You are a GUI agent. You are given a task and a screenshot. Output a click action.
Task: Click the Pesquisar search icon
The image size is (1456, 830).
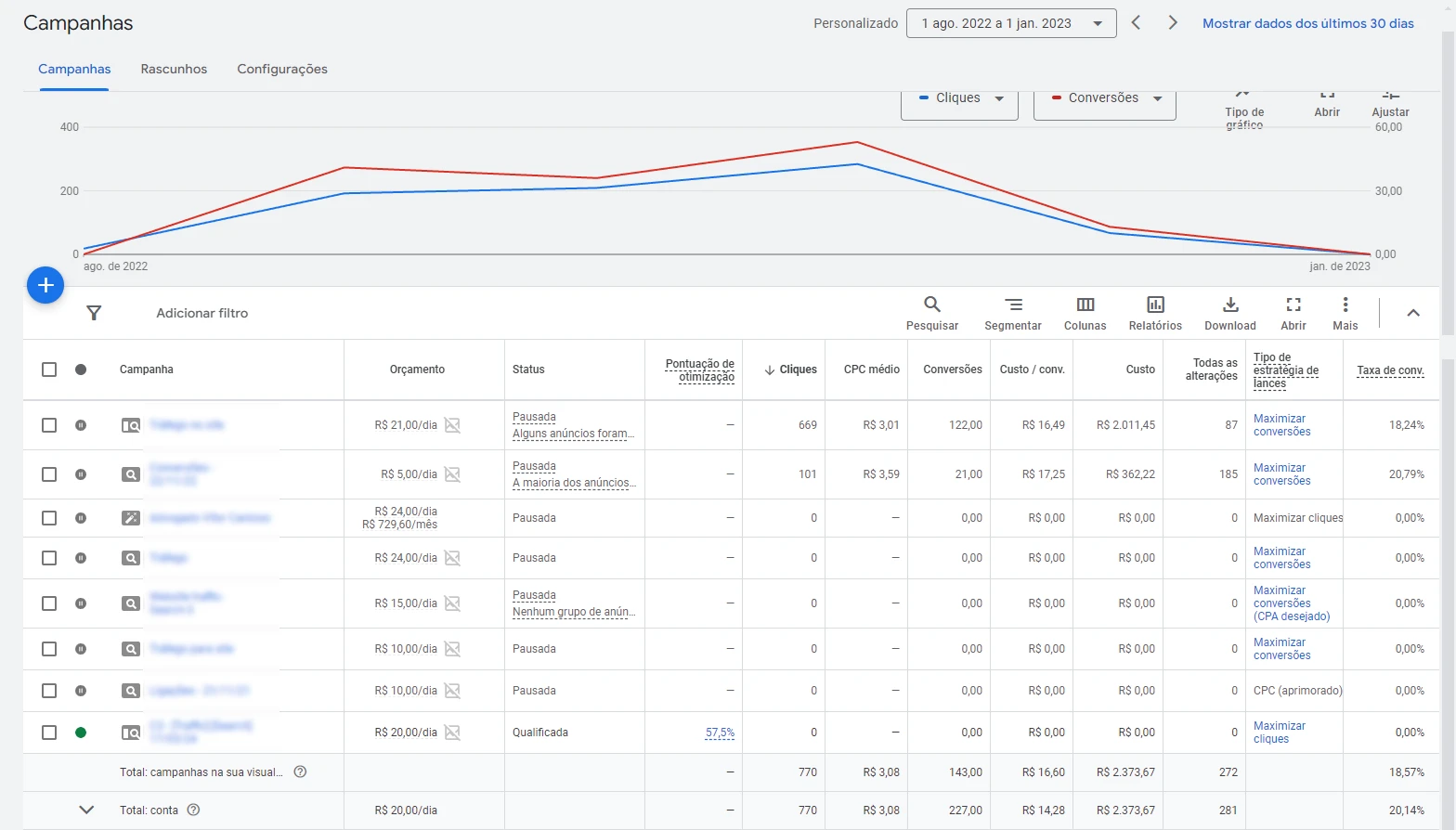931,305
